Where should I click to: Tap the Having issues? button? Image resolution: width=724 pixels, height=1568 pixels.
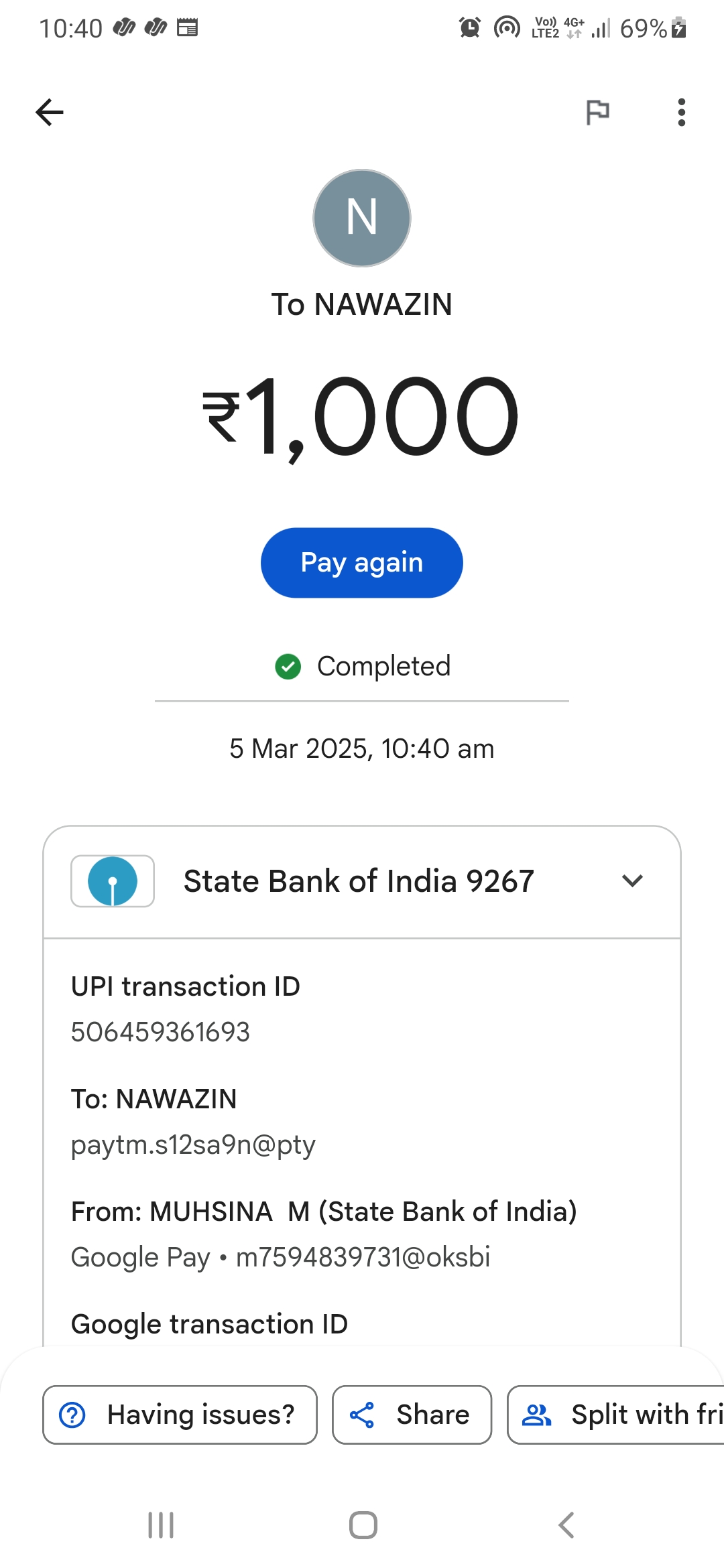pyautogui.click(x=180, y=1415)
